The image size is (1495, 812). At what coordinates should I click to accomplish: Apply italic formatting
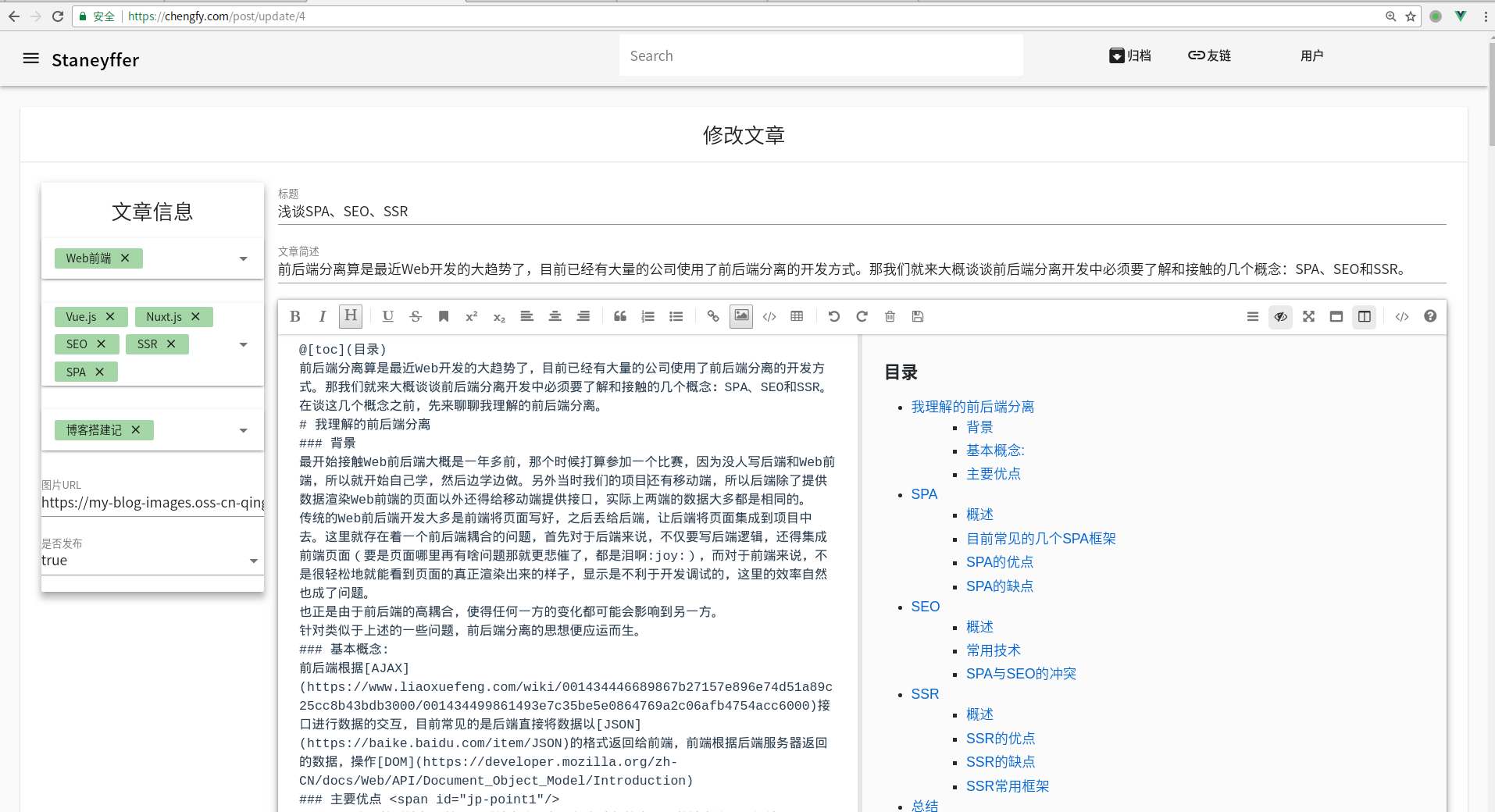point(323,316)
